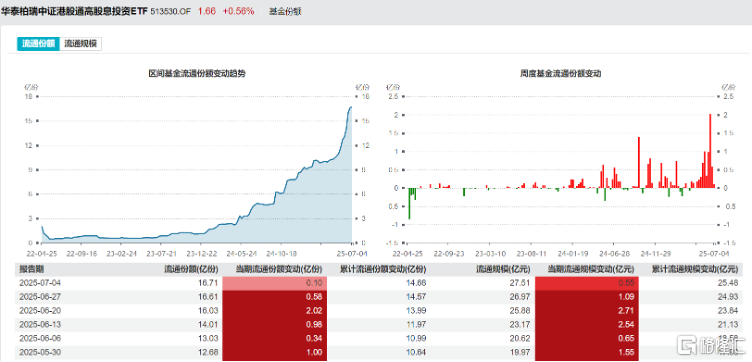
Task: Sort by 累计流通份额变动(亿份) column header
Action: click(x=383, y=269)
